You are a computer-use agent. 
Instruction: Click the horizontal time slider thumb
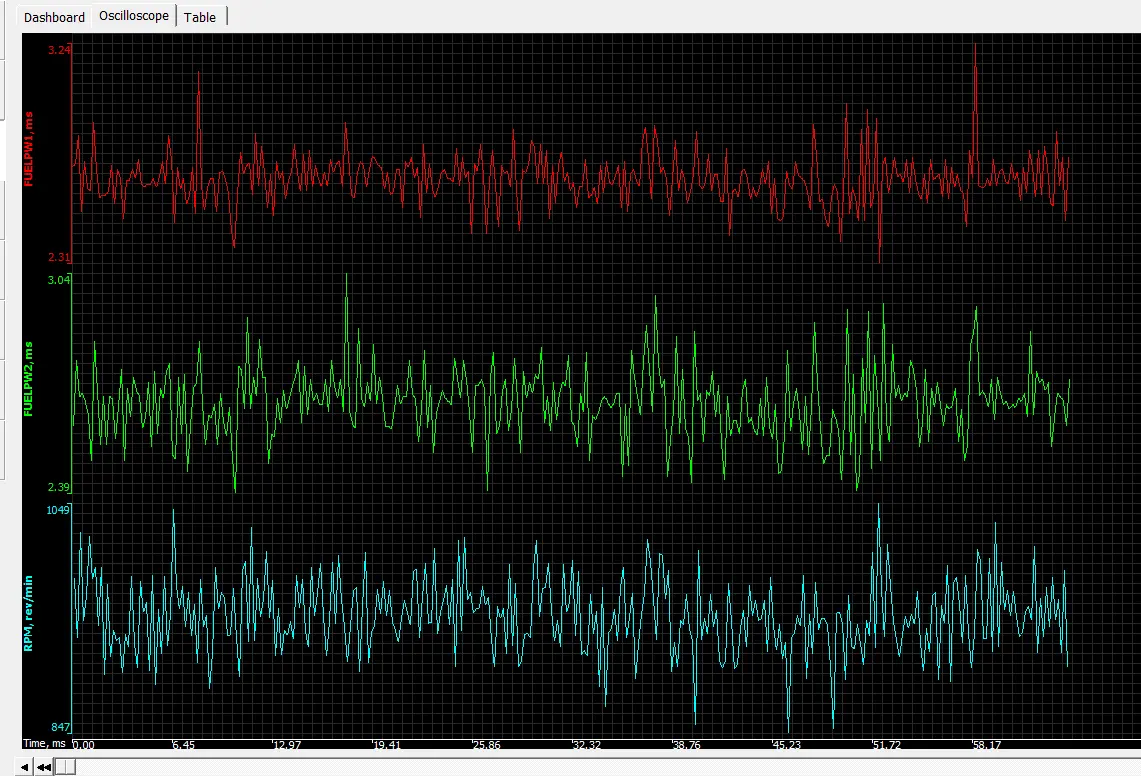tap(65, 767)
